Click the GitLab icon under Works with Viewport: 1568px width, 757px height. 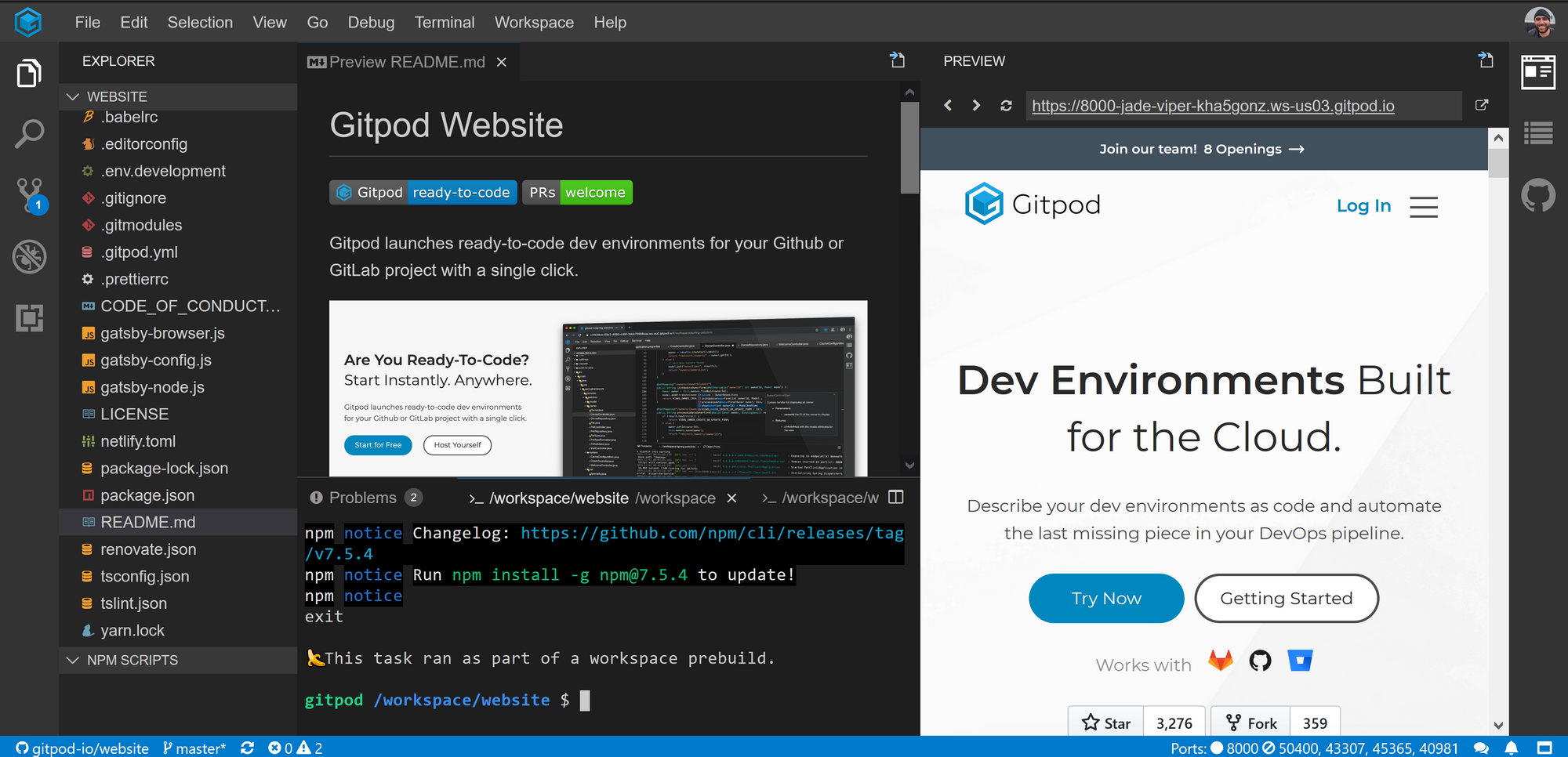point(1221,661)
